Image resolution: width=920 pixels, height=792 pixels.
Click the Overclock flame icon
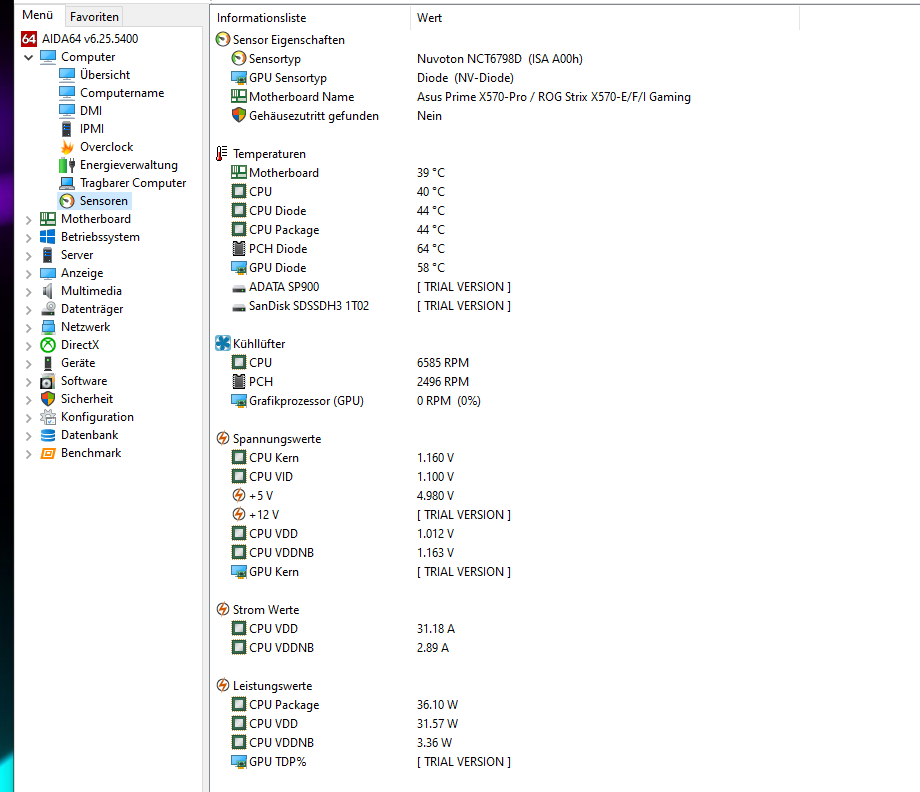67,147
